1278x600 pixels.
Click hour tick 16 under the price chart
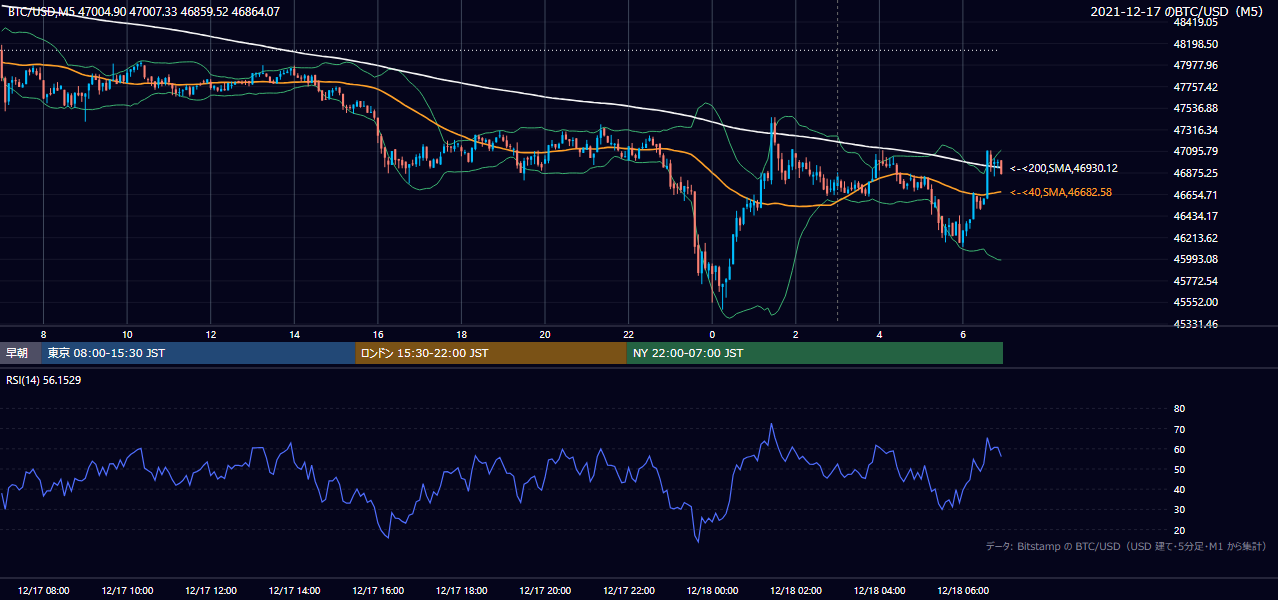tap(378, 334)
